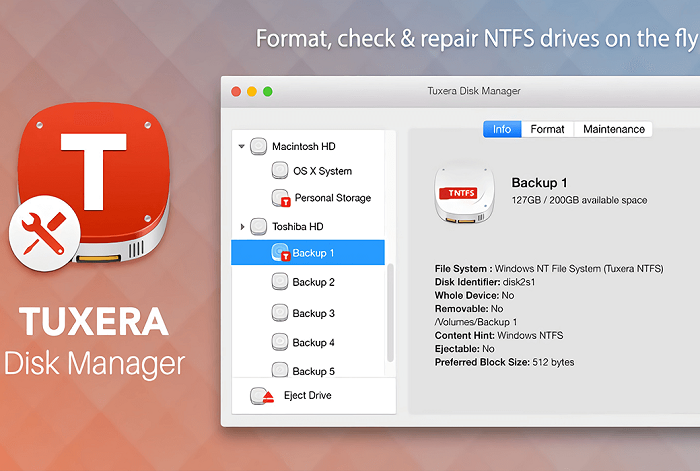
Task: Click the Backup 4 volume icon
Action: tap(280, 342)
